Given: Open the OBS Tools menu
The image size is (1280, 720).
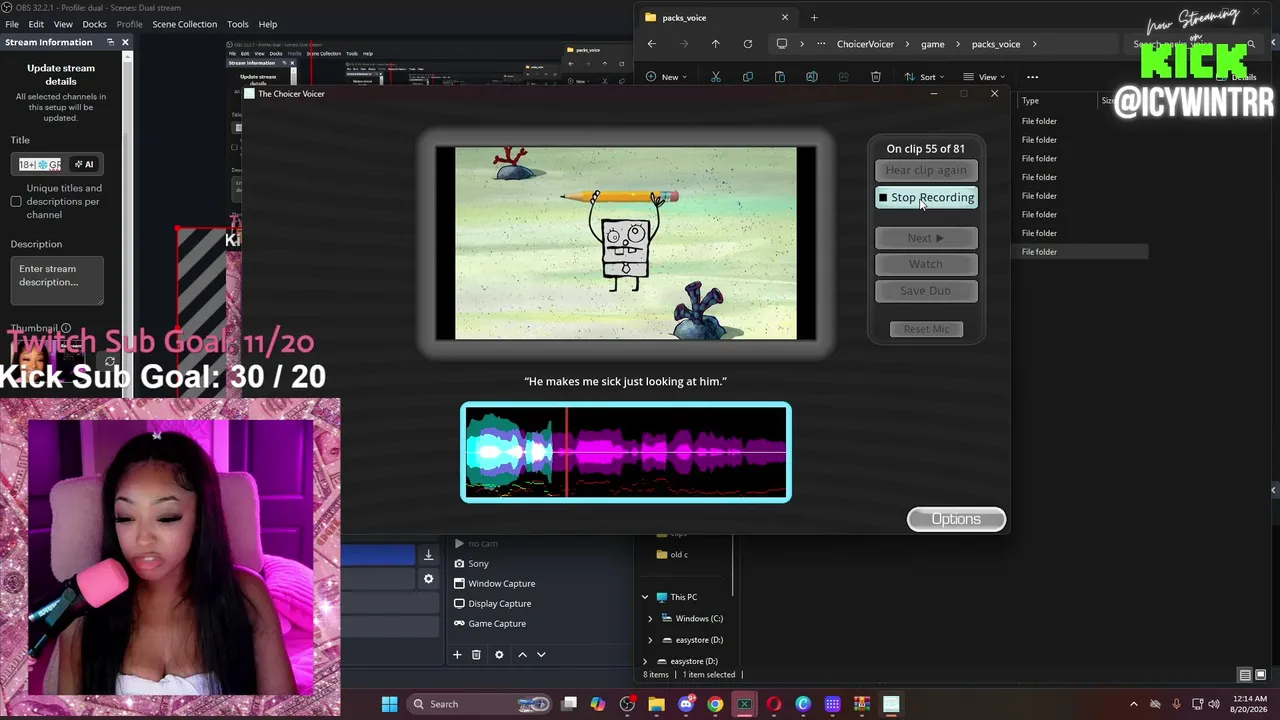Looking at the screenshot, I should point(238,24).
